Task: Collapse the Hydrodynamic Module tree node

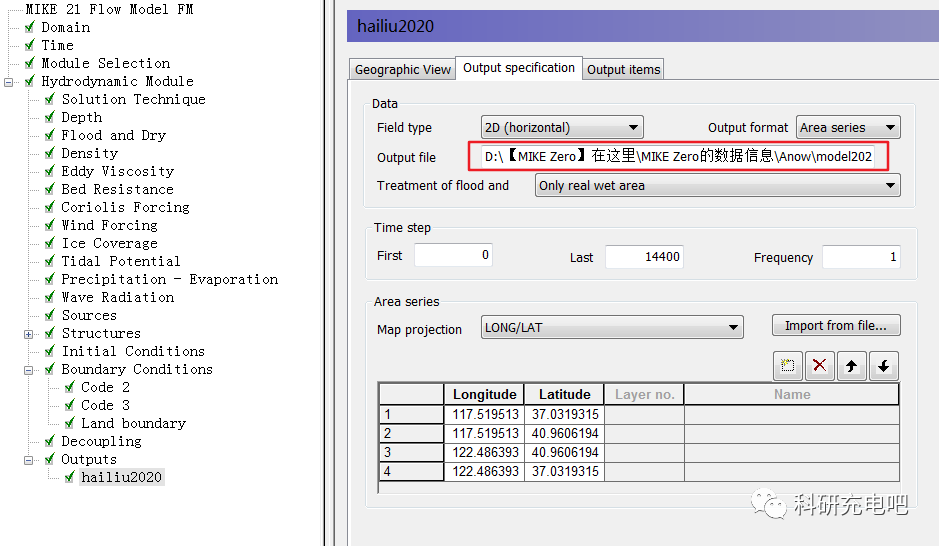Action: (x=8, y=82)
